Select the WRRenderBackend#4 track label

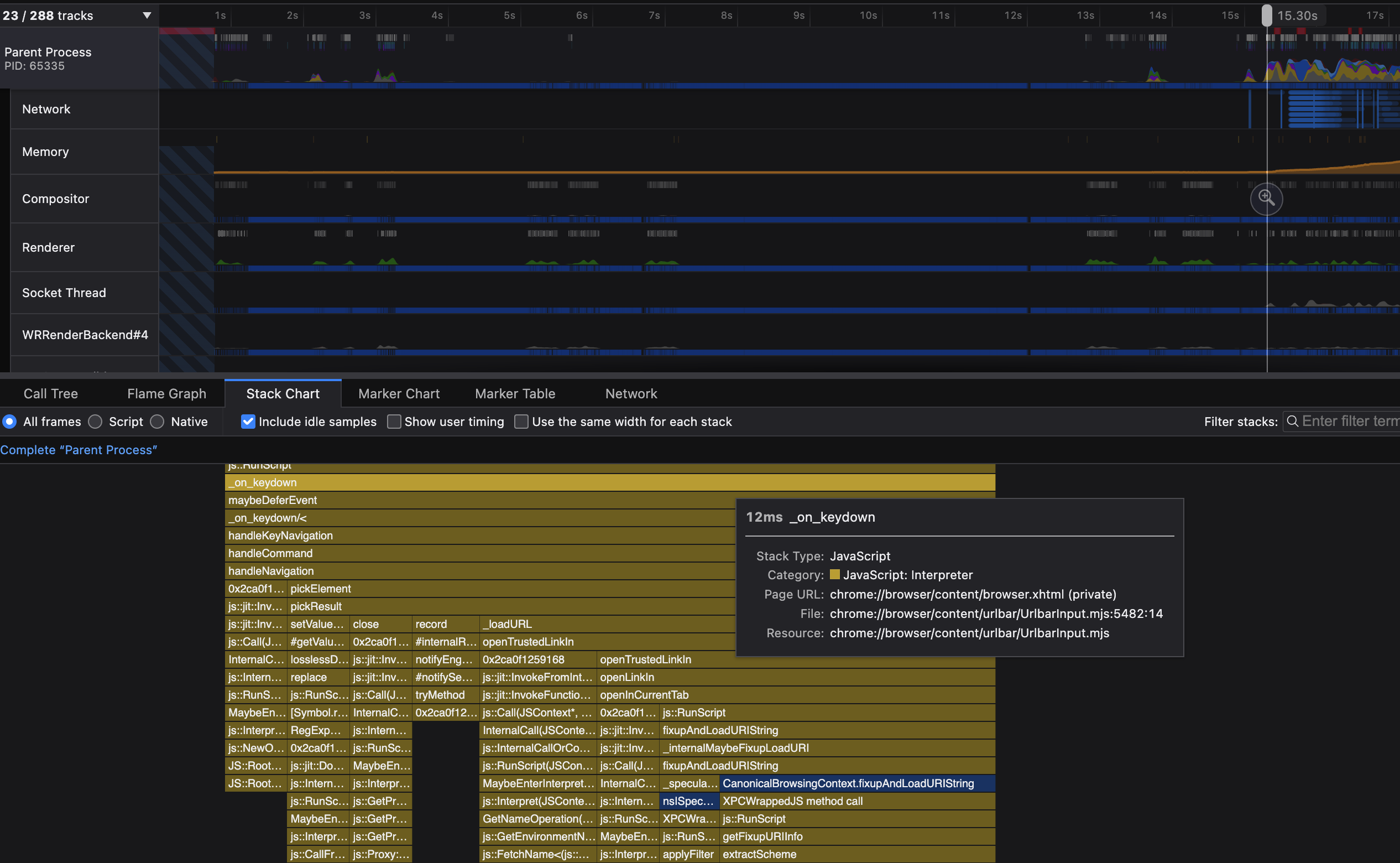85,335
